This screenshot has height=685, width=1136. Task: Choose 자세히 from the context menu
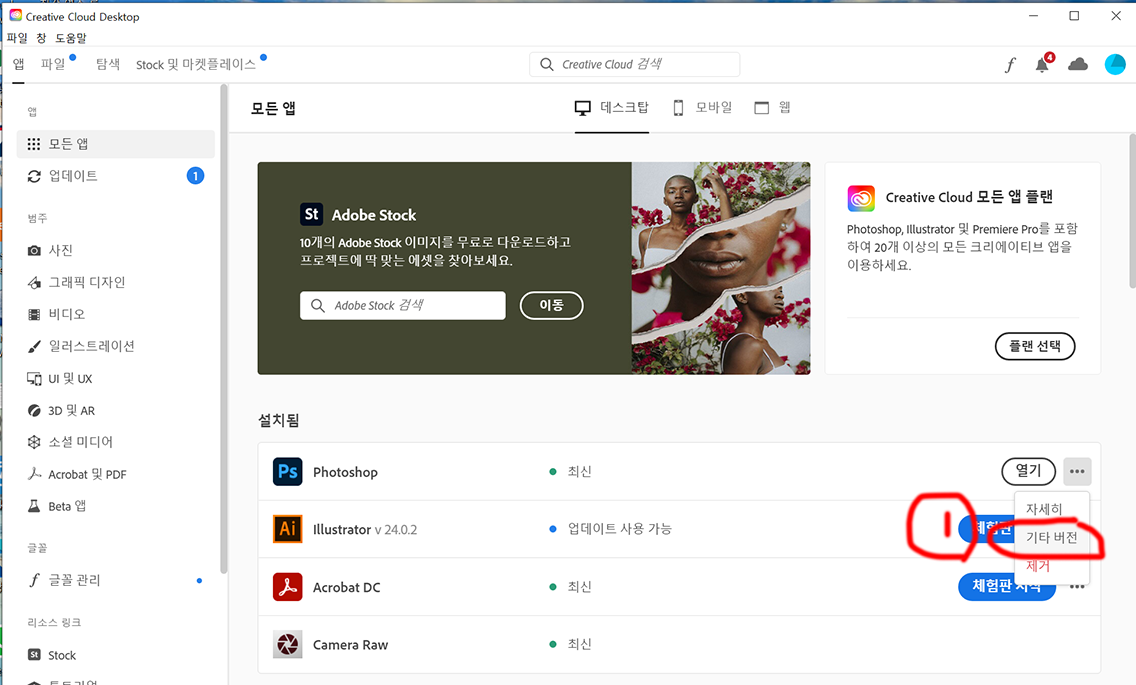[1044, 509]
